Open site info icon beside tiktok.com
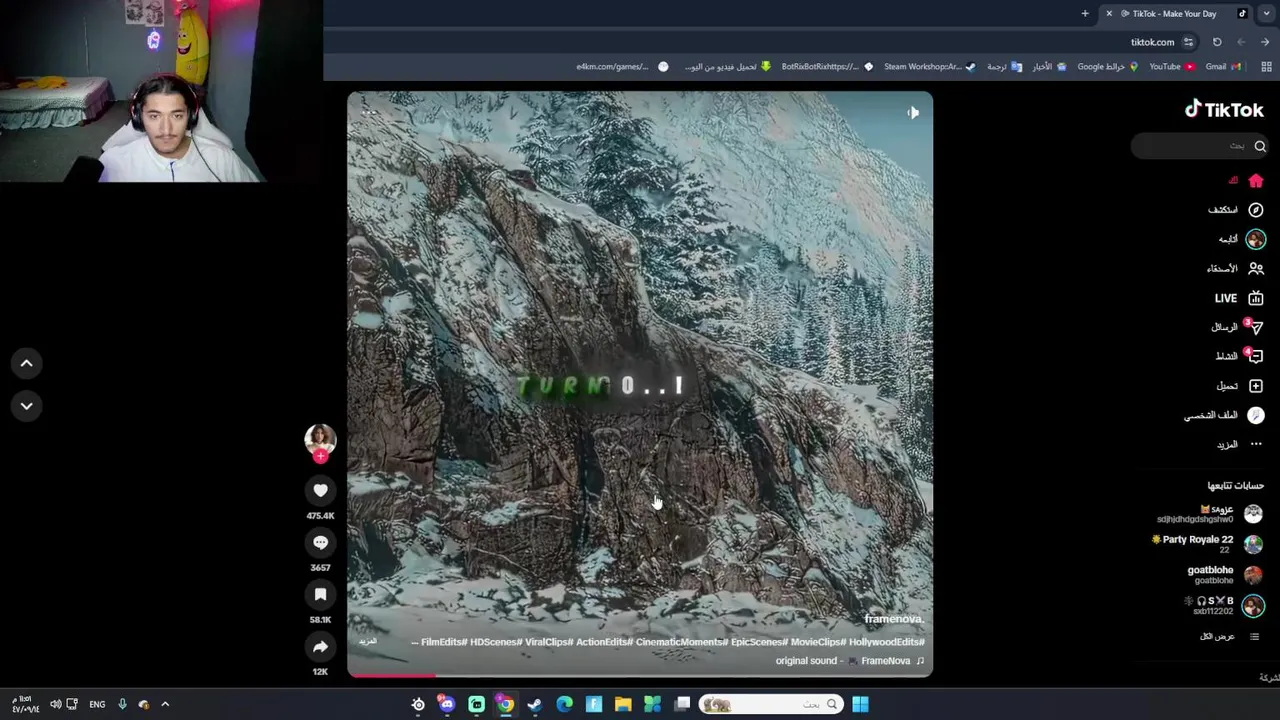The height and width of the screenshot is (720, 1280). [x=1188, y=42]
